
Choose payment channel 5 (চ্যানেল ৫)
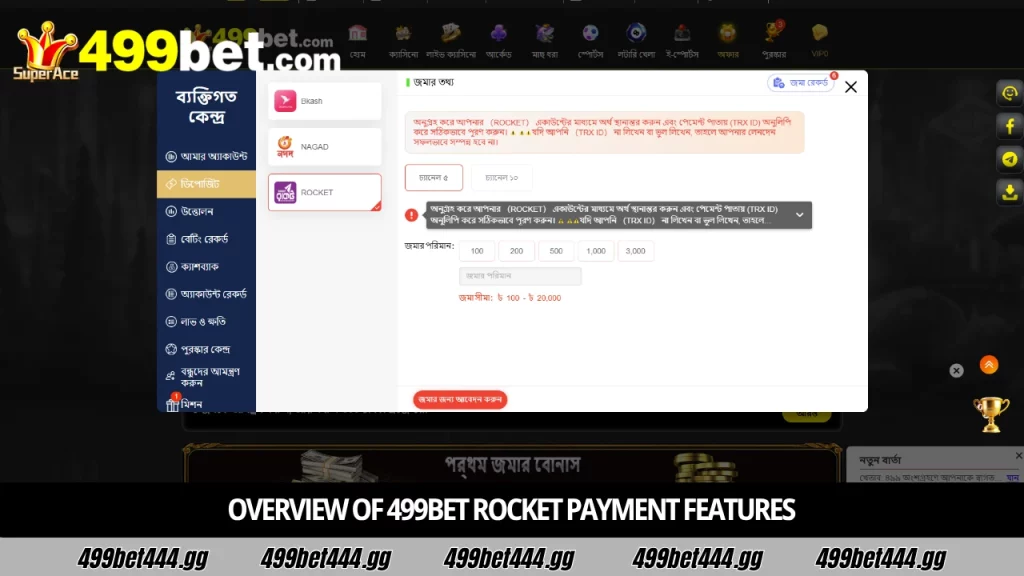pyautogui.click(x=434, y=178)
